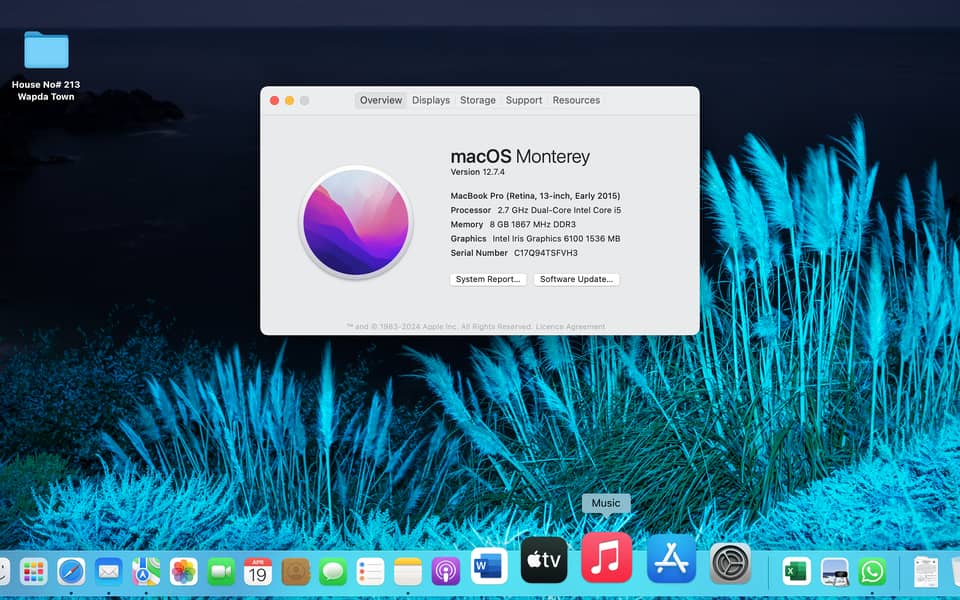Open Safari browser in the dock
The image size is (960, 600).
tap(71, 572)
